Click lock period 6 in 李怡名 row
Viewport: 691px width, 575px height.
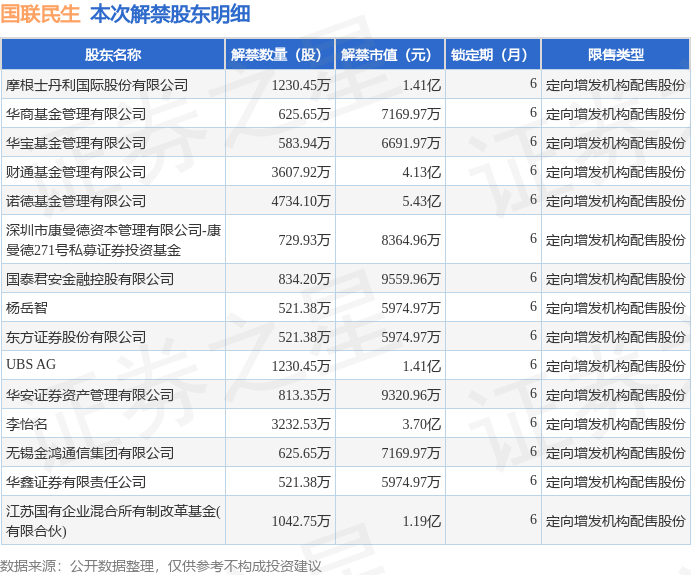coord(533,423)
